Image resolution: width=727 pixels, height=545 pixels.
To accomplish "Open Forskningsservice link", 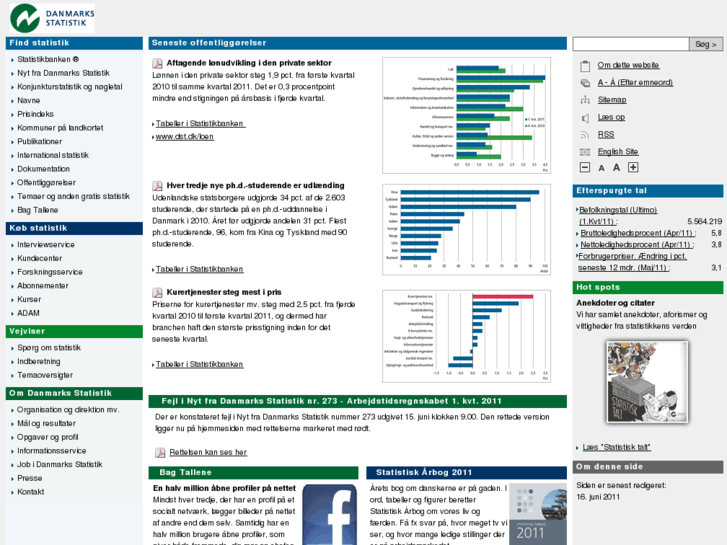I will point(50,272).
